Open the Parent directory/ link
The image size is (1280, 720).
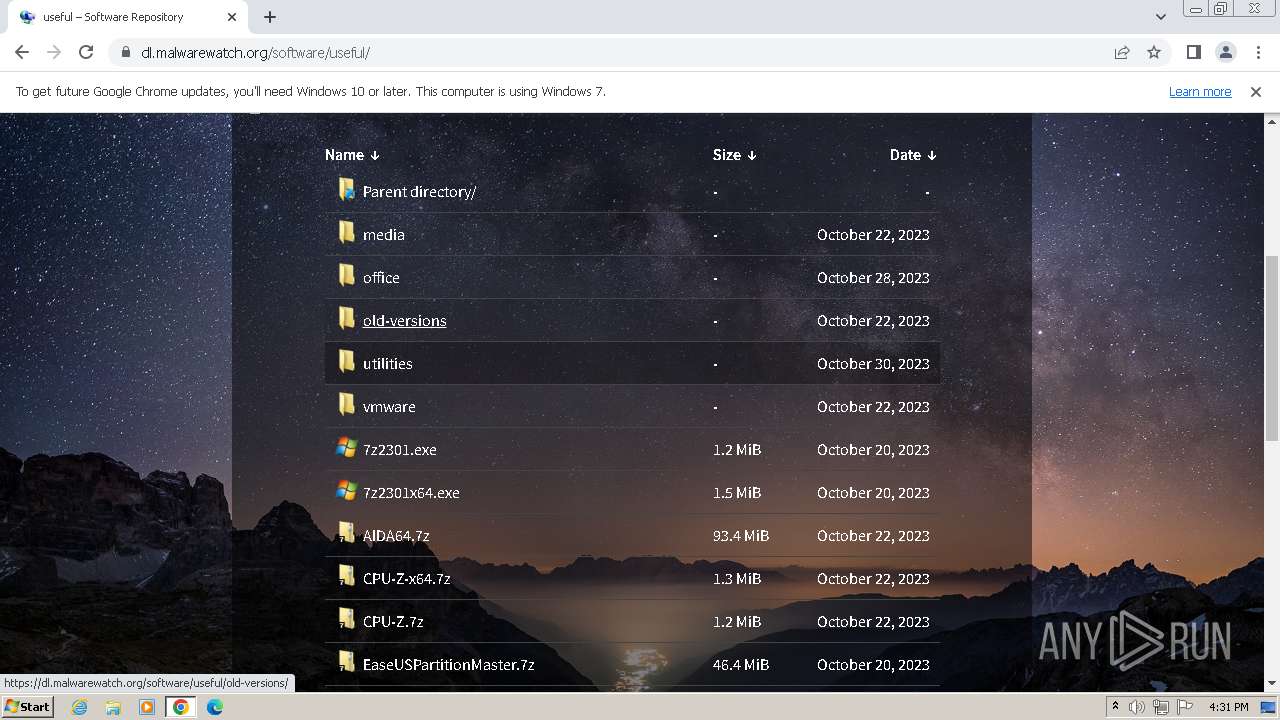pyautogui.click(x=419, y=191)
